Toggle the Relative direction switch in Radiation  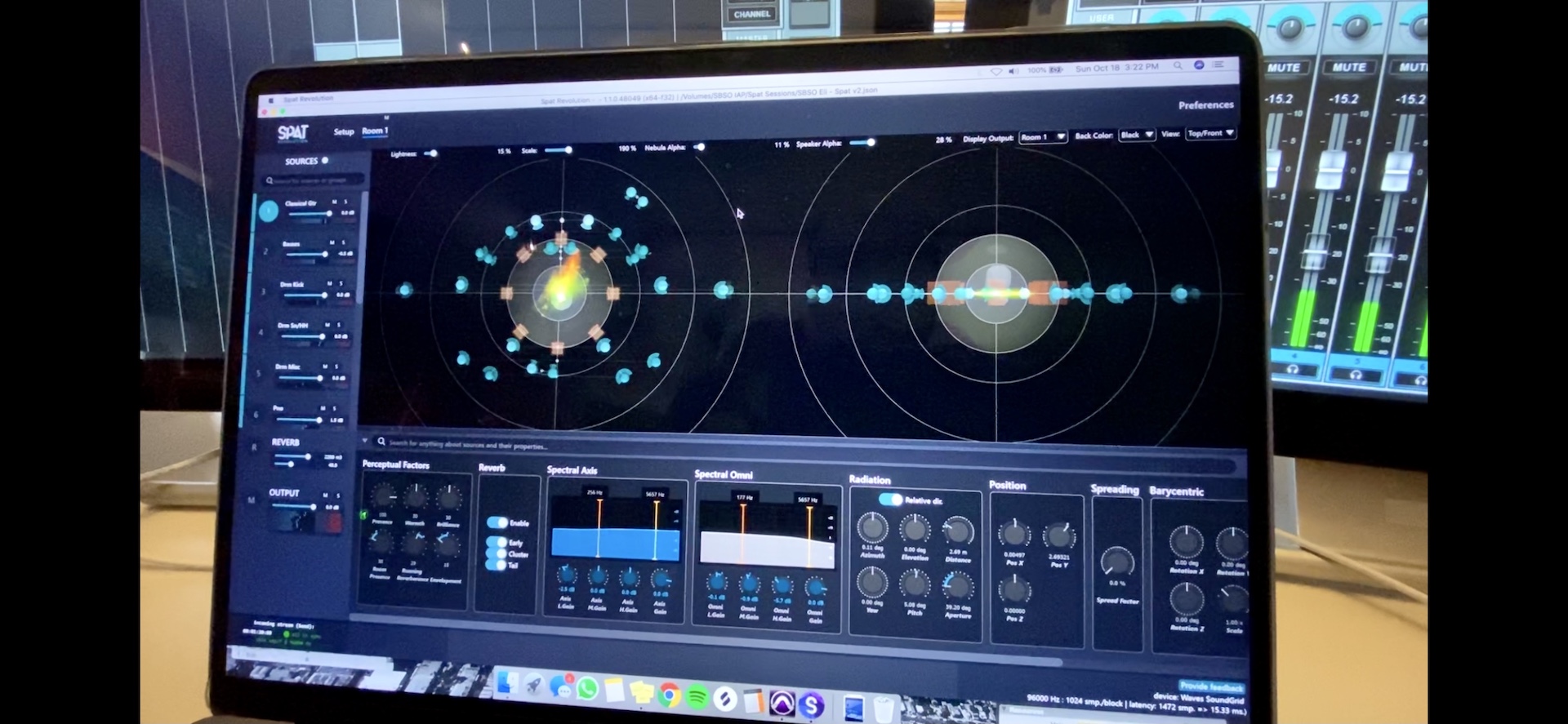(890, 500)
